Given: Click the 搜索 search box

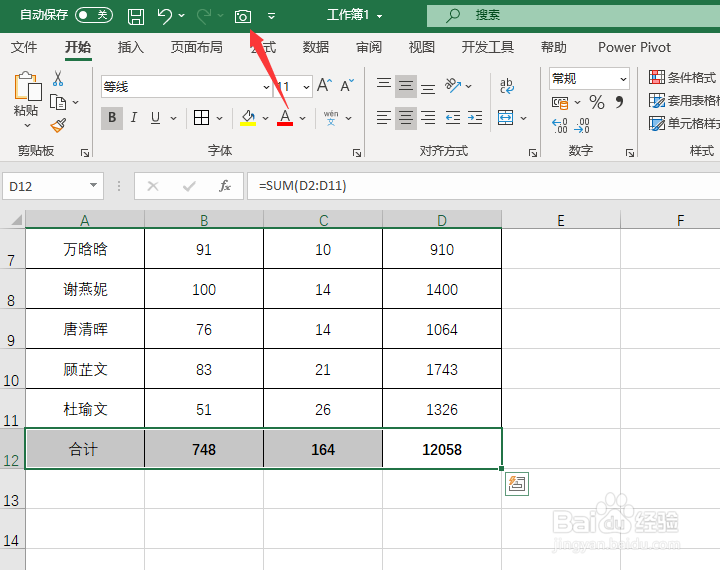Looking at the screenshot, I should tap(573, 16).
